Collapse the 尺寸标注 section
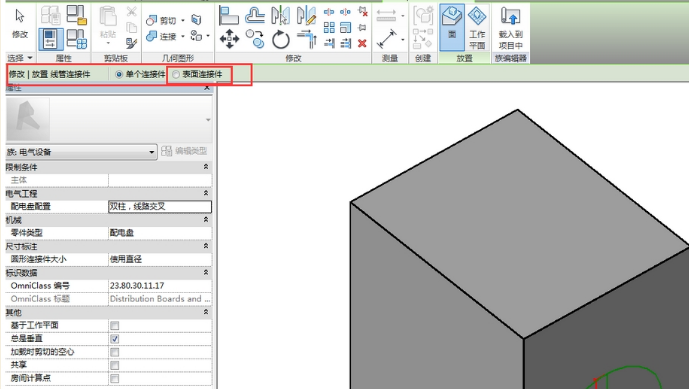689x389 pixels. click(206, 246)
